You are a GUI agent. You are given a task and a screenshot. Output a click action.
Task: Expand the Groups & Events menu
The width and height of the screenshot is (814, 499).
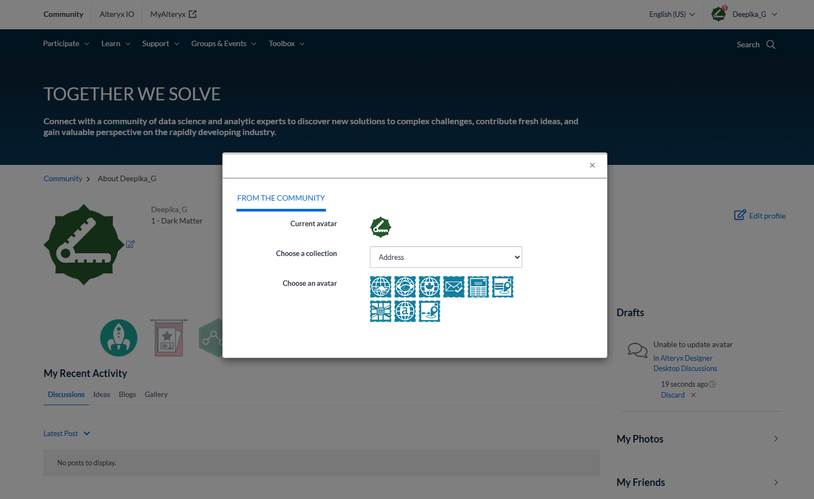pos(224,44)
